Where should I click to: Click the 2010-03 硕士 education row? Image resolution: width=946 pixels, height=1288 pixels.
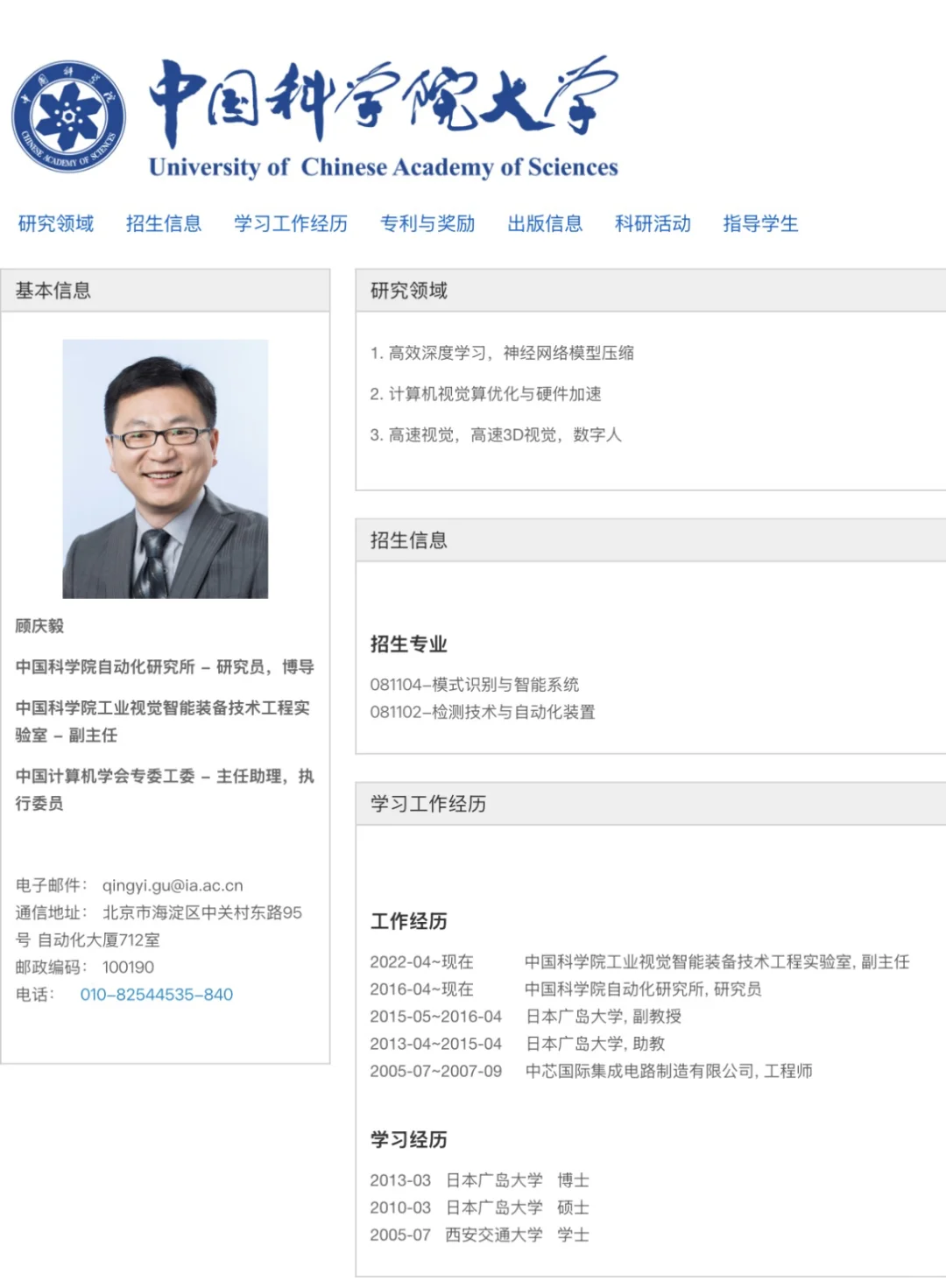click(x=479, y=1207)
